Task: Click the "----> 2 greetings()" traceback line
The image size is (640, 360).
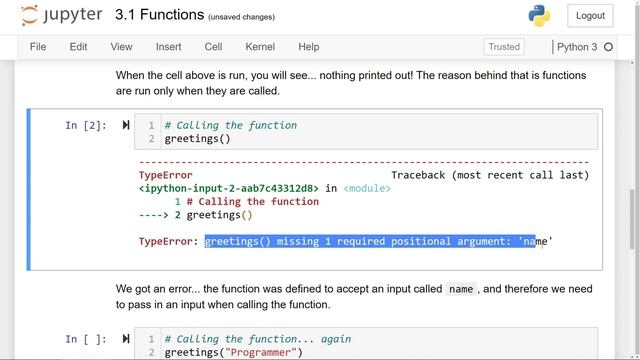Action: pyautogui.click(x=196, y=215)
